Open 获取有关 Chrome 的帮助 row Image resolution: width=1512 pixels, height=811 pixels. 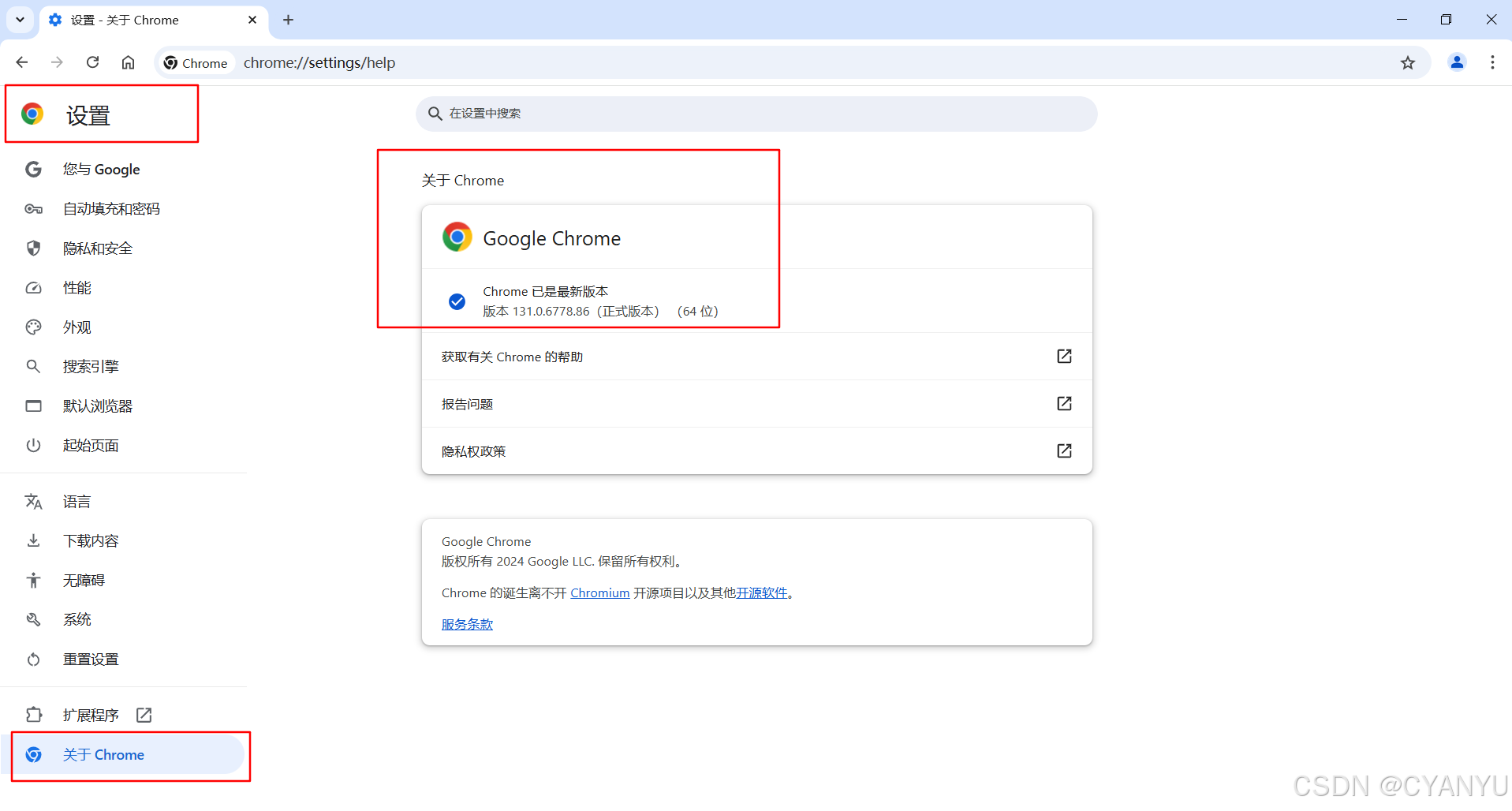point(756,357)
